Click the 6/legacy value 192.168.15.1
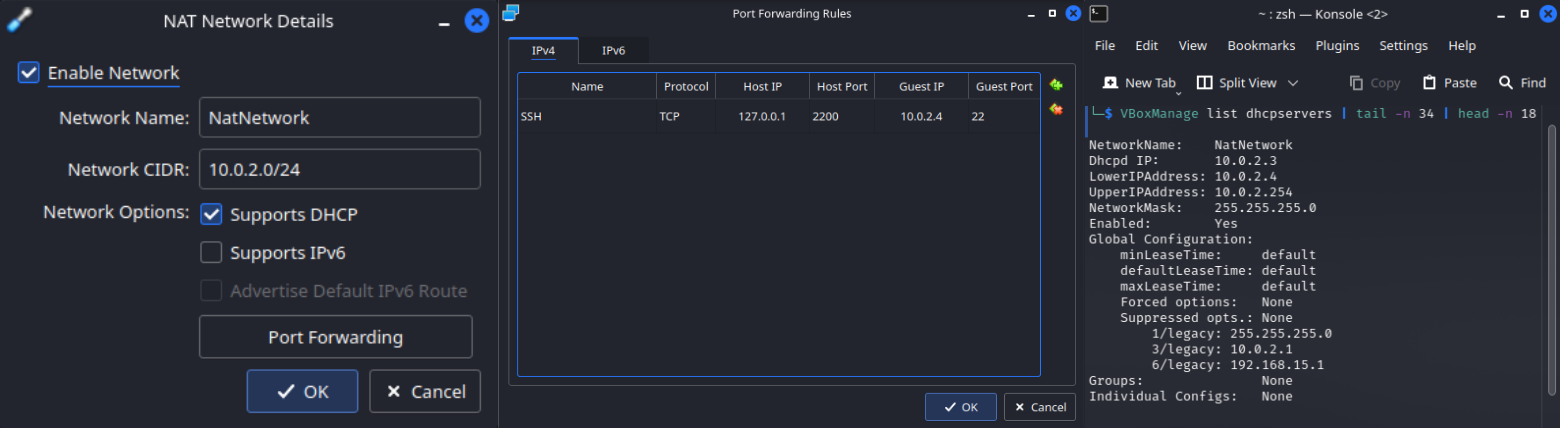This screenshot has width=1560, height=428. pyautogui.click(x=1277, y=365)
